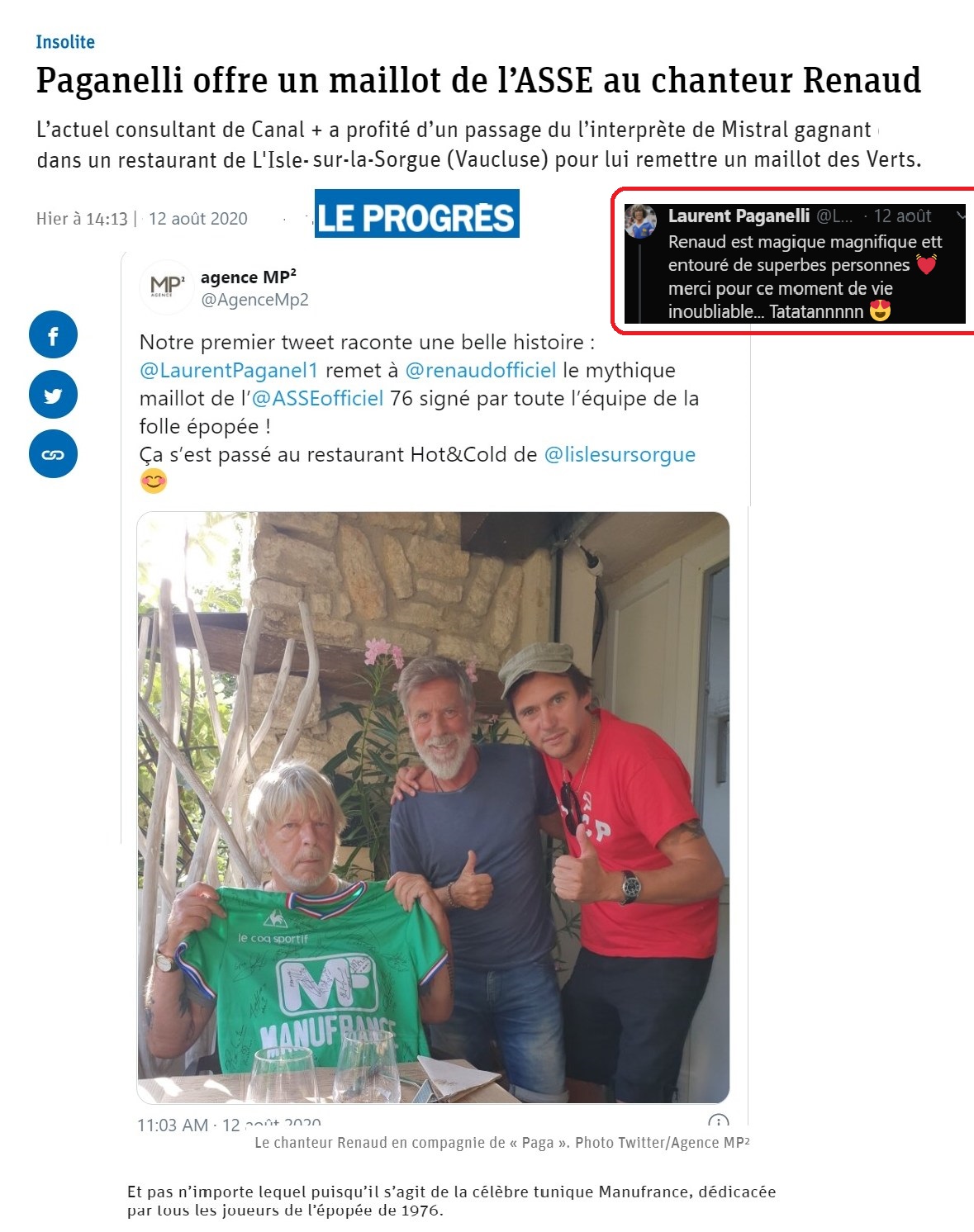Open @LaurentPaganel1 mention in tweet
Screen dimensions: 974x1232
coord(229,370)
